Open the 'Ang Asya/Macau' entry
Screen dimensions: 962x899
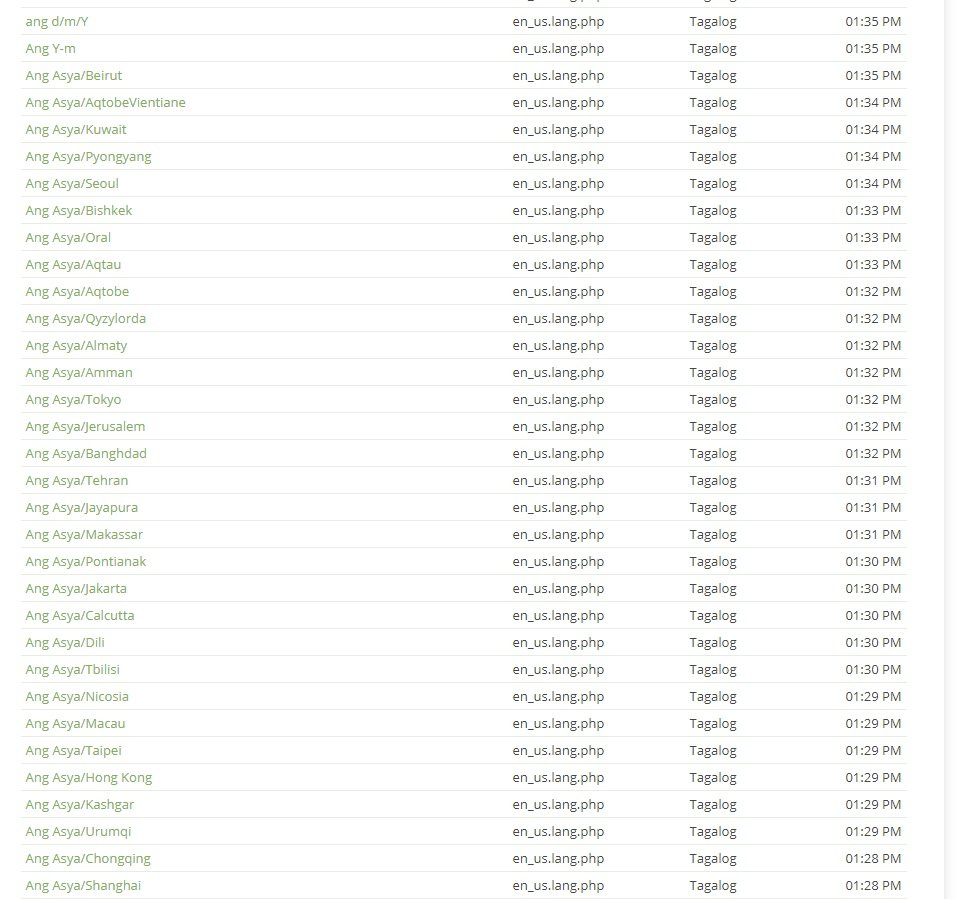[x=75, y=723]
